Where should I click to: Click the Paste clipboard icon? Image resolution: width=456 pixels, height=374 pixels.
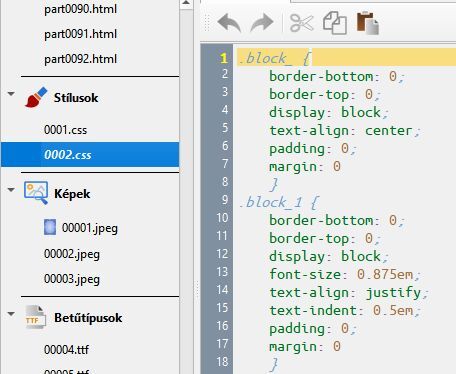pos(368,23)
